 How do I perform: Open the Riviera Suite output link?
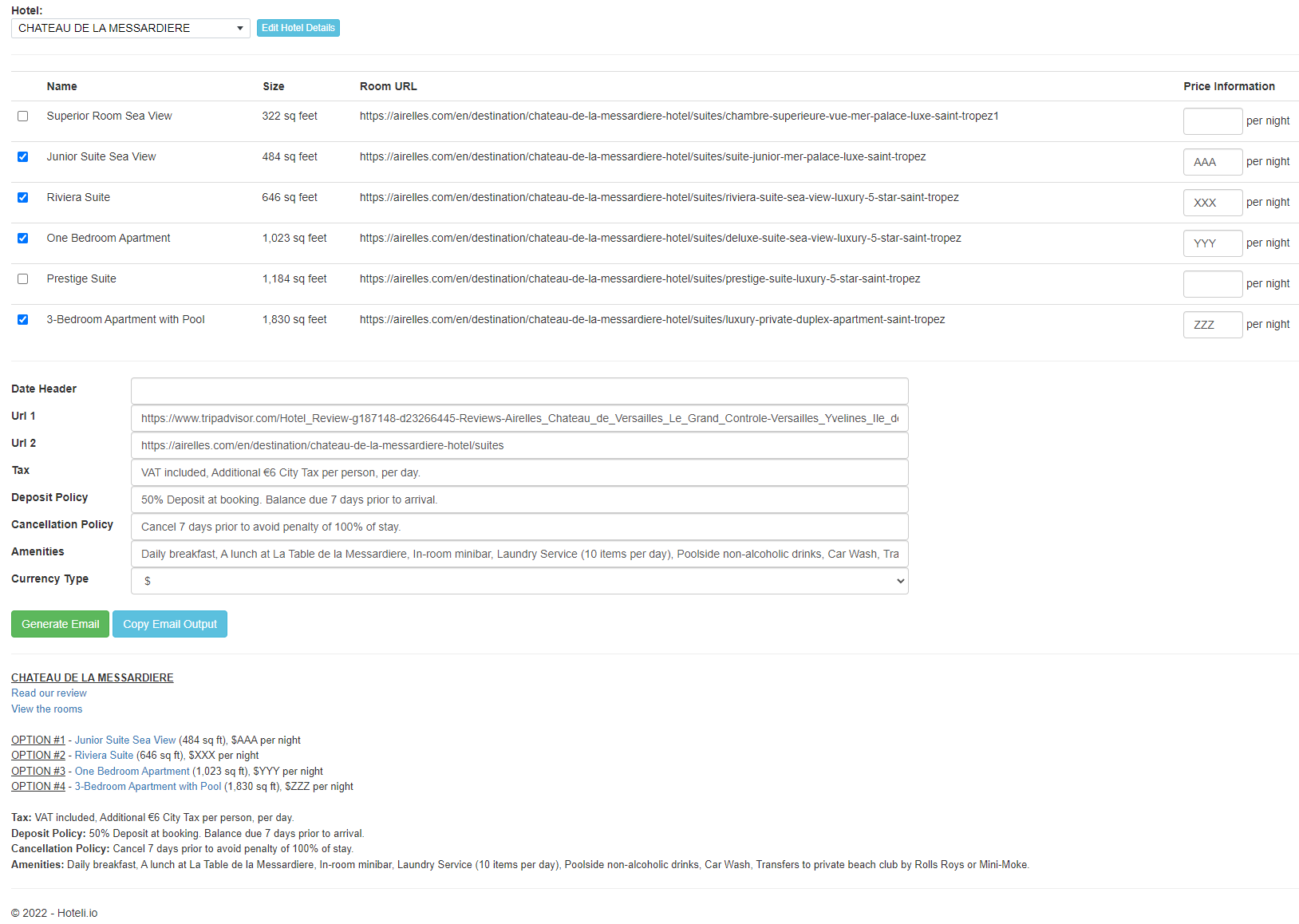coord(105,756)
